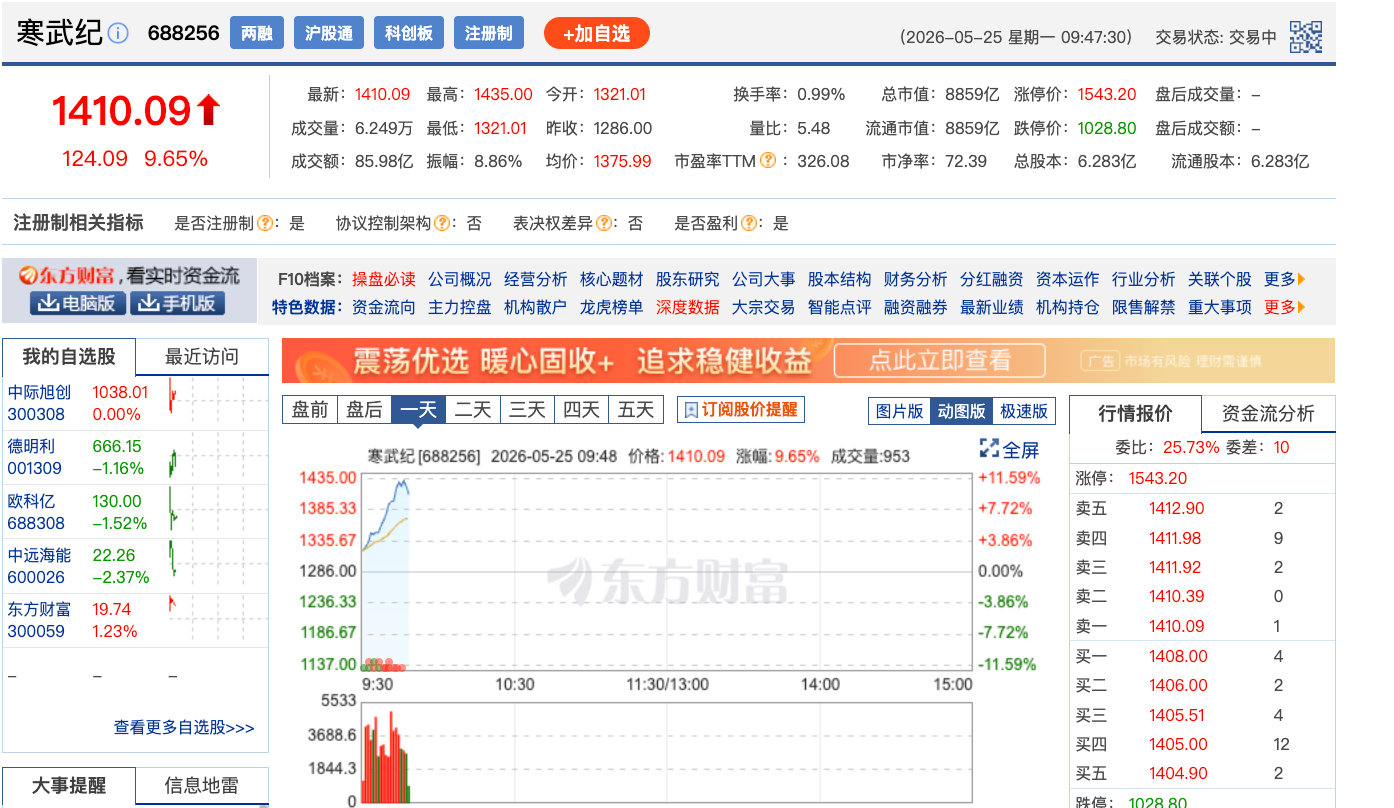Click the 卖一 price 1410.09

(x=1177, y=626)
